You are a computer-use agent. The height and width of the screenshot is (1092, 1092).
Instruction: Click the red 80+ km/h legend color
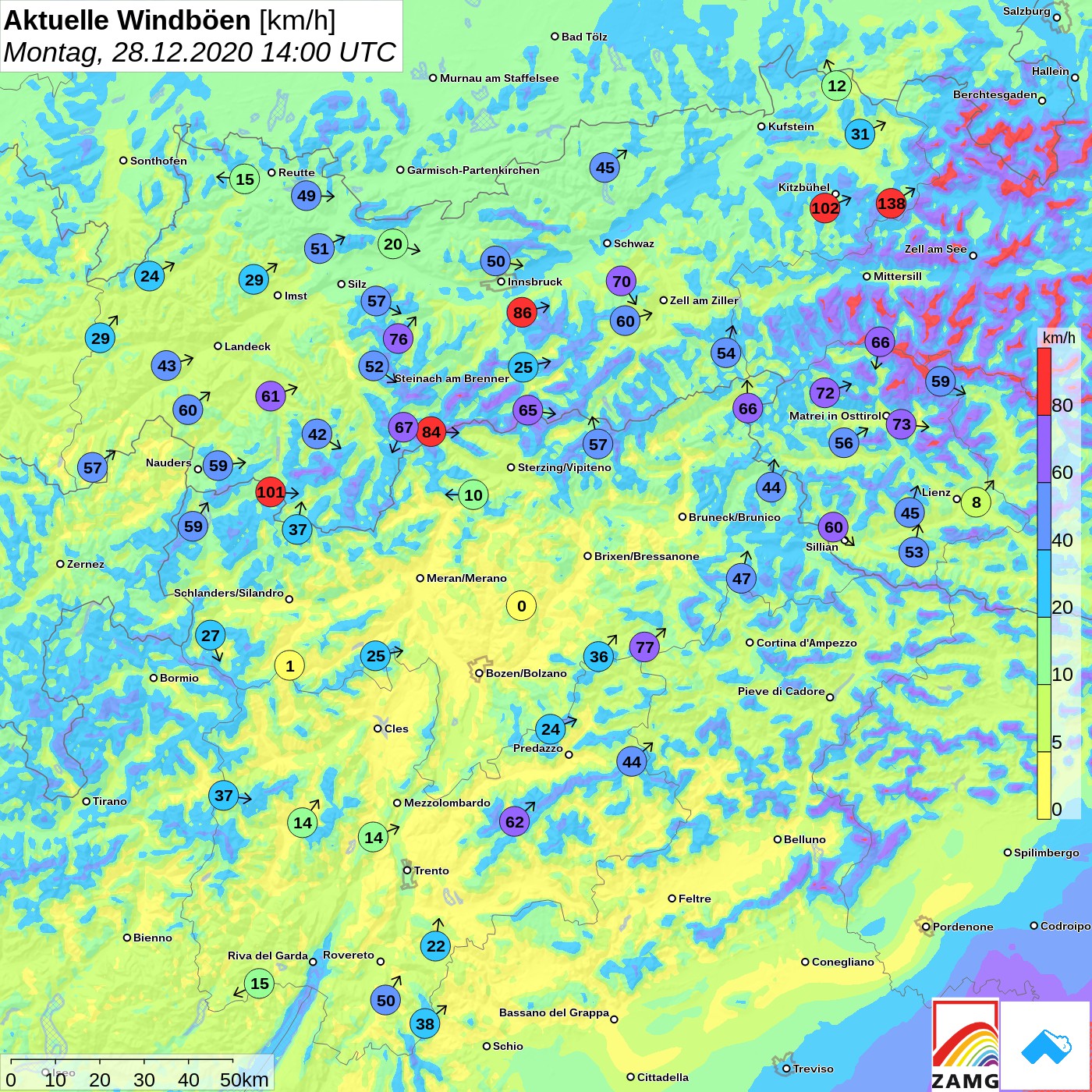click(x=1044, y=381)
